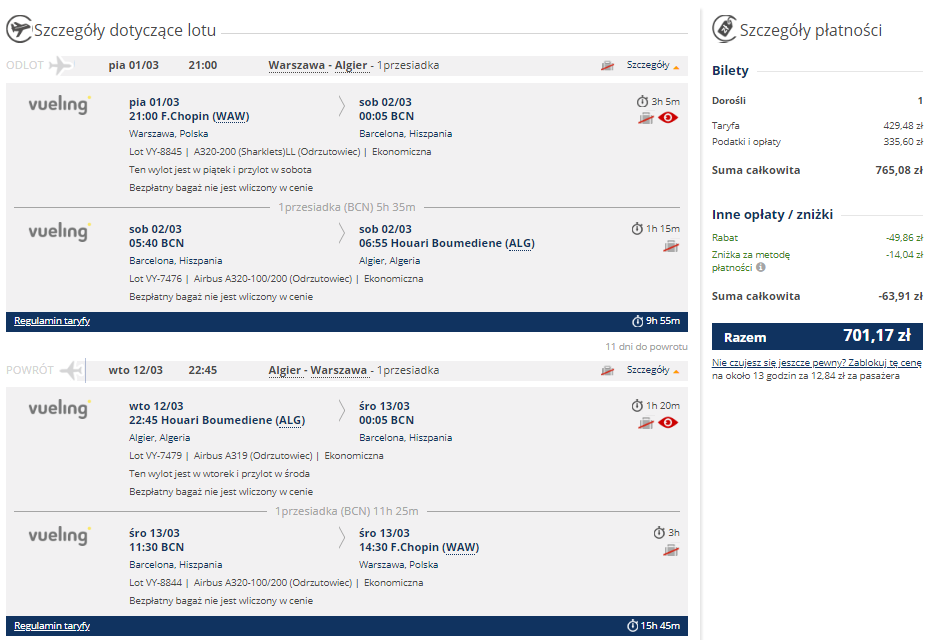The image size is (926, 640).
Task: Open Regulamin taryfy for outbound flight
Action: [52, 321]
